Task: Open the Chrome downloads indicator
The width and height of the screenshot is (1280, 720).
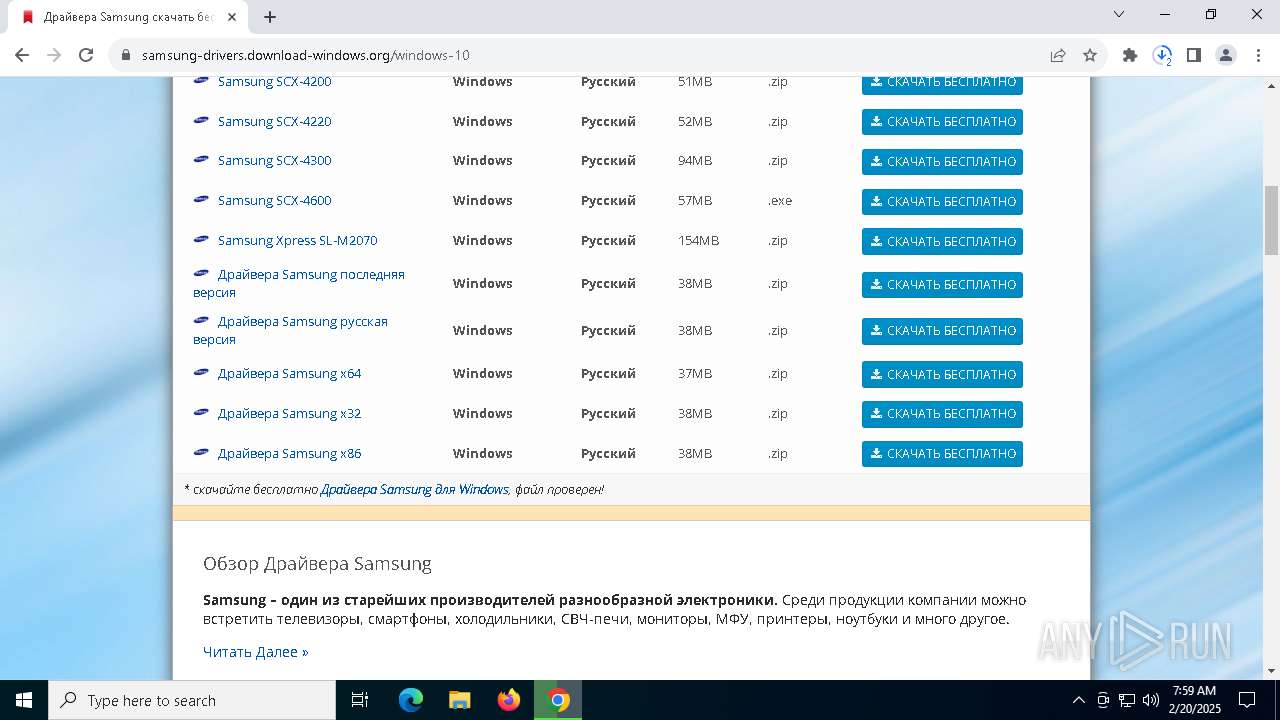Action: click(x=1162, y=55)
